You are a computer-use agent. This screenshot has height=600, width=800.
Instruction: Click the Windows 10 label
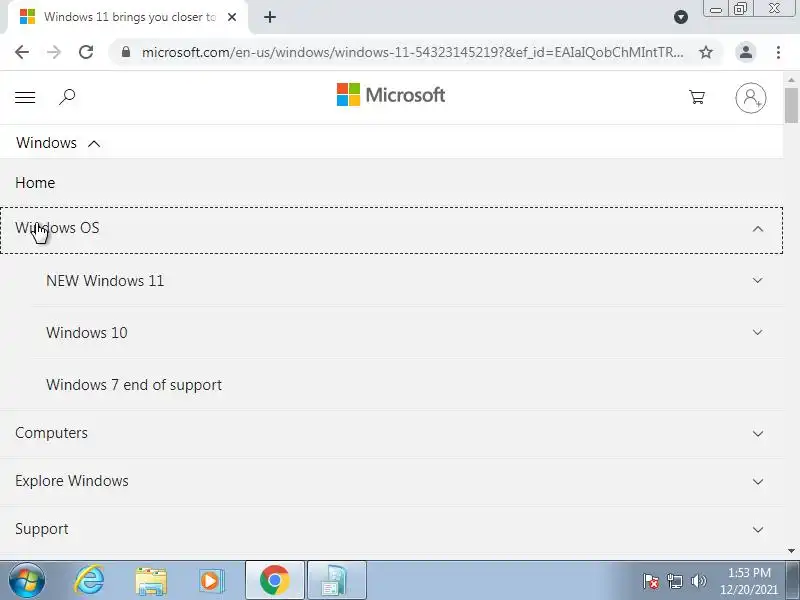pos(87,333)
